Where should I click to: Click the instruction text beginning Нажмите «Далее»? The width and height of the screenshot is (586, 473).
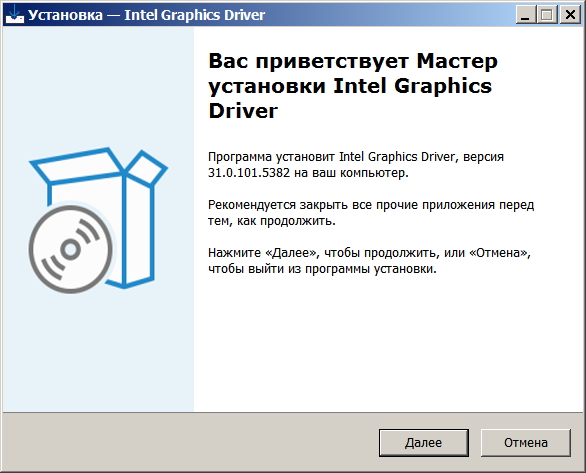tap(370, 261)
